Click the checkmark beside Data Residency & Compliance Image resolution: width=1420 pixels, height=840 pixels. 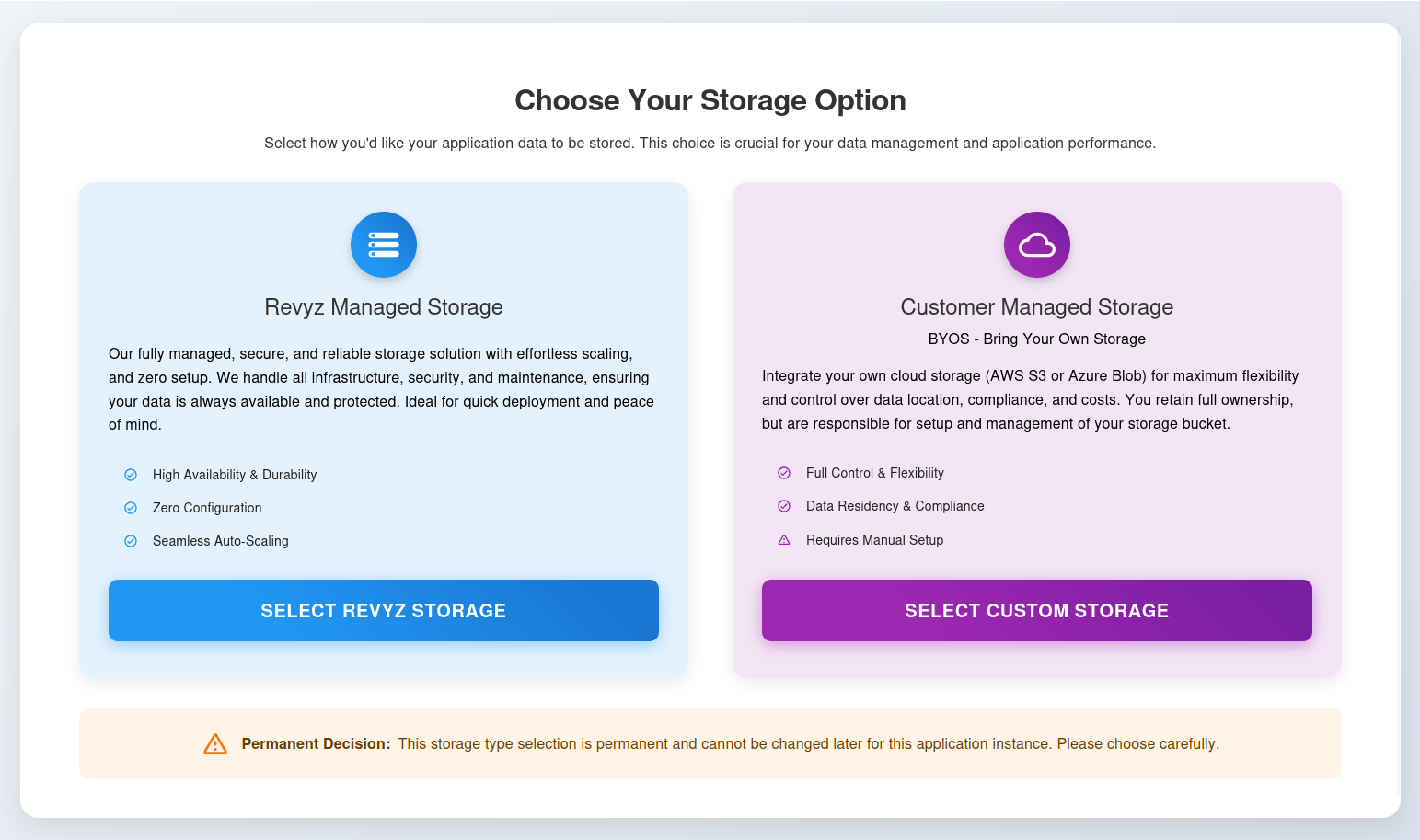[784, 506]
